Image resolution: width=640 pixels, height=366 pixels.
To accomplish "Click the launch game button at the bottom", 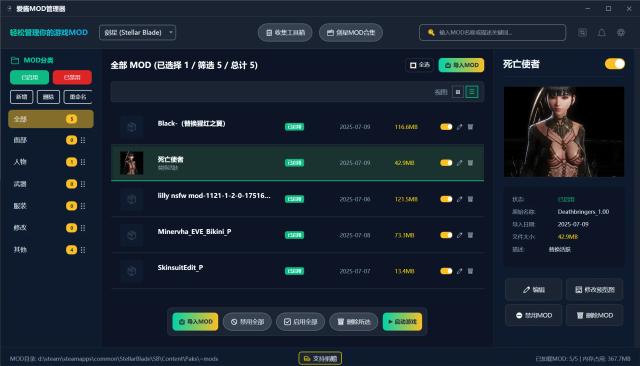I will pyautogui.click(x=402, y=322).
